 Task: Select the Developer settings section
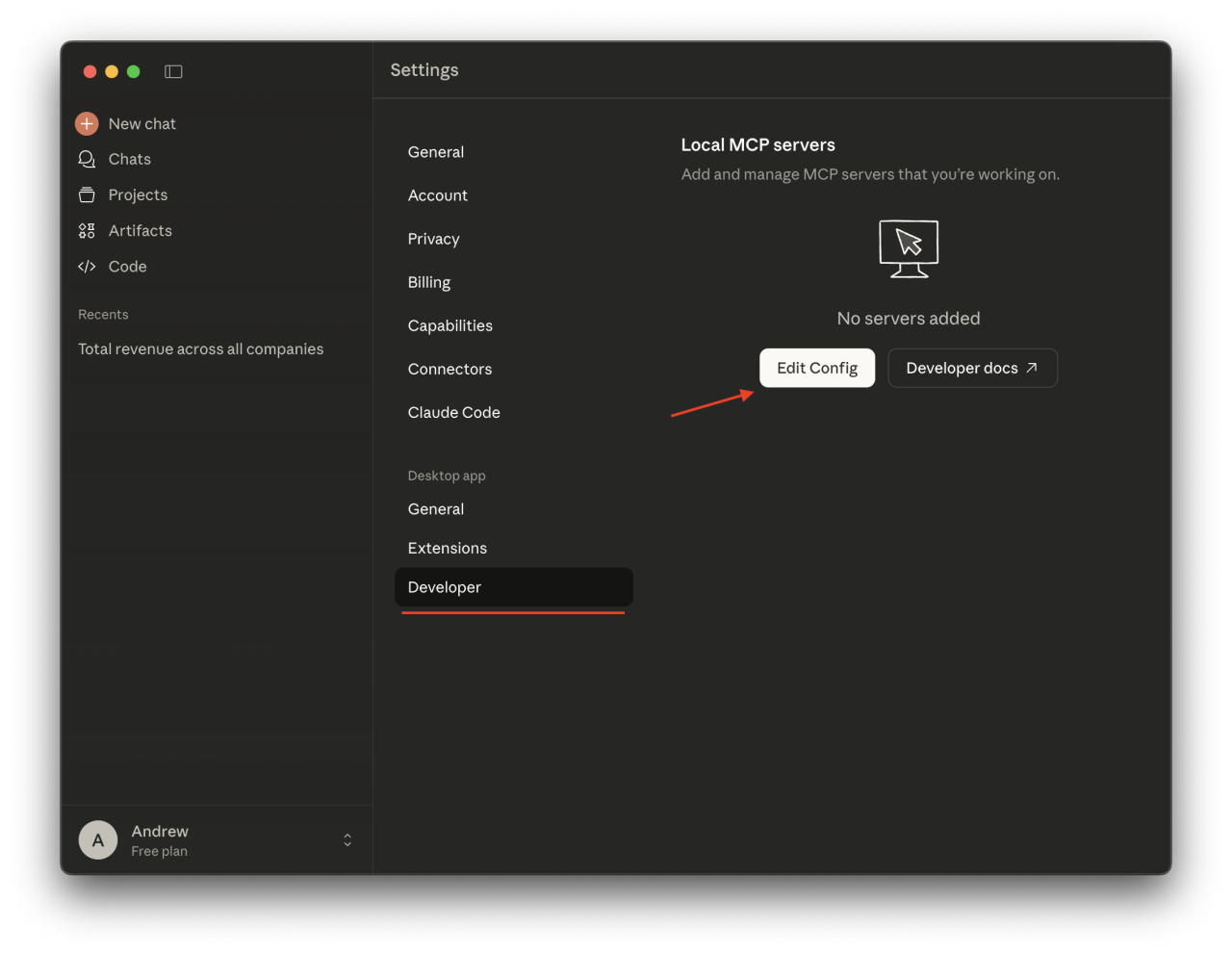[x=444, y=587]
